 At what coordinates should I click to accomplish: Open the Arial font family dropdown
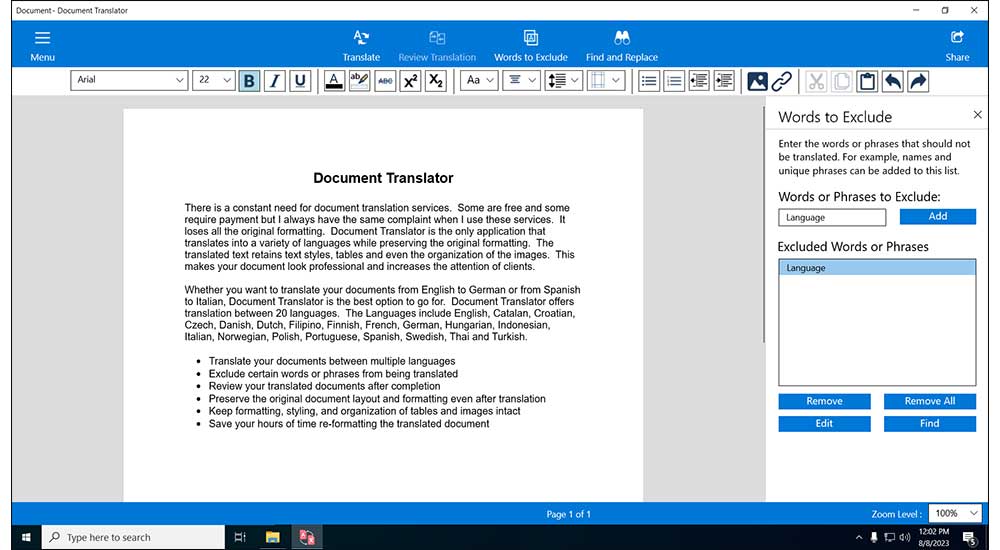tap(129, 80)
